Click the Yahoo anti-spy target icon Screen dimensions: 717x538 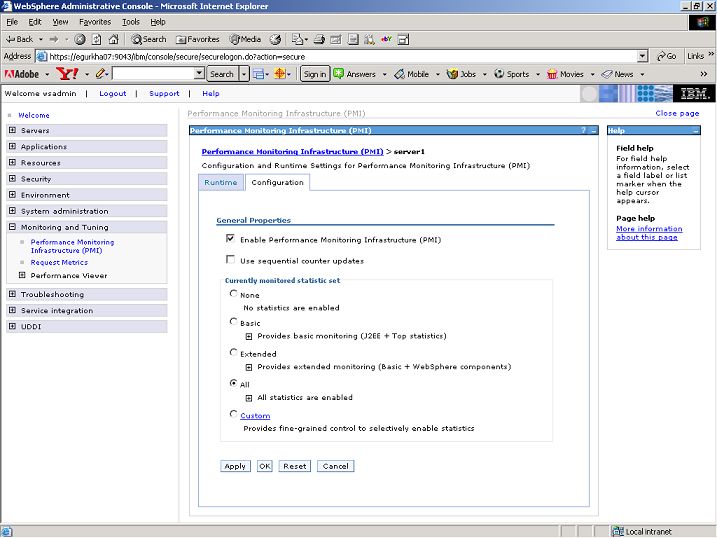[x=280, y=74]
